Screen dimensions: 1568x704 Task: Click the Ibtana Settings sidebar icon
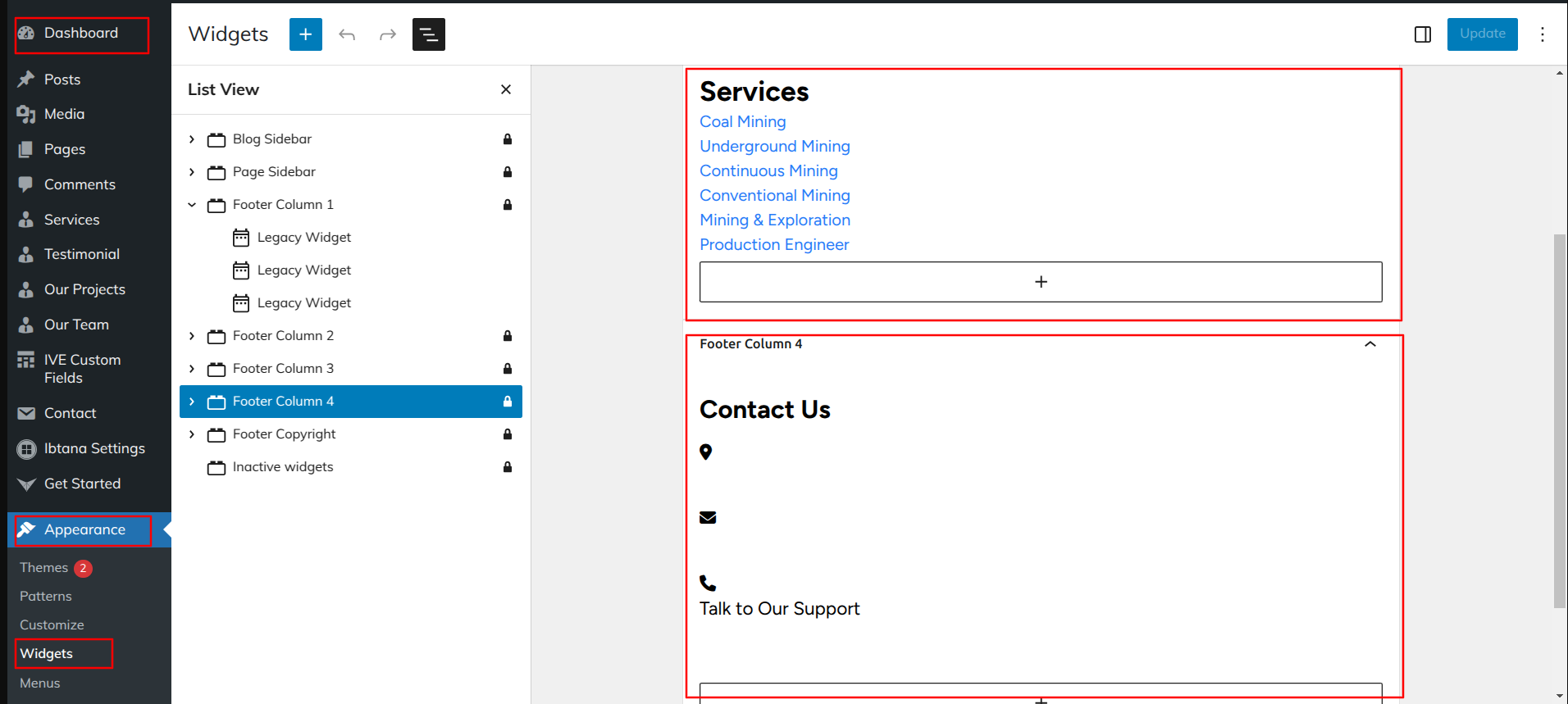pos(27,449)
